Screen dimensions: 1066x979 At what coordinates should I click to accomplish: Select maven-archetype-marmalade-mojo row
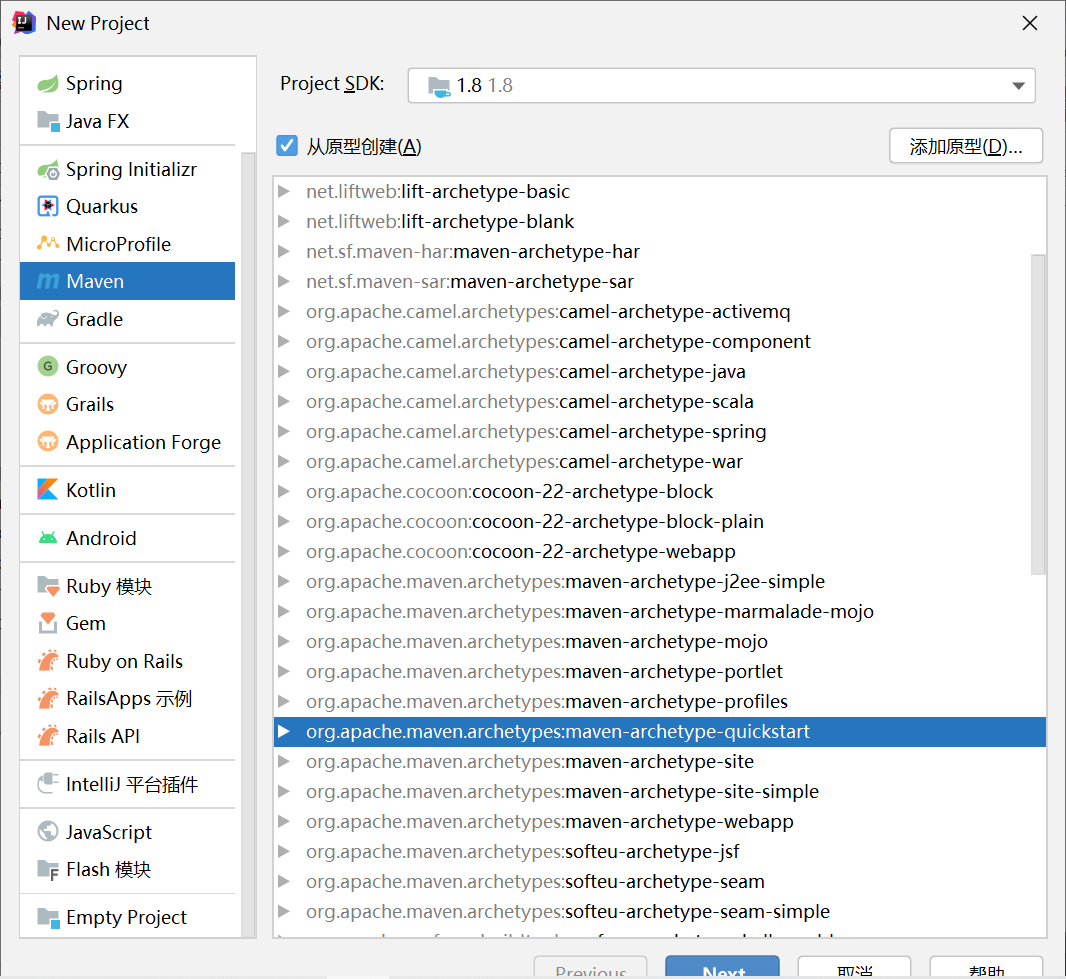pos(659,611)
